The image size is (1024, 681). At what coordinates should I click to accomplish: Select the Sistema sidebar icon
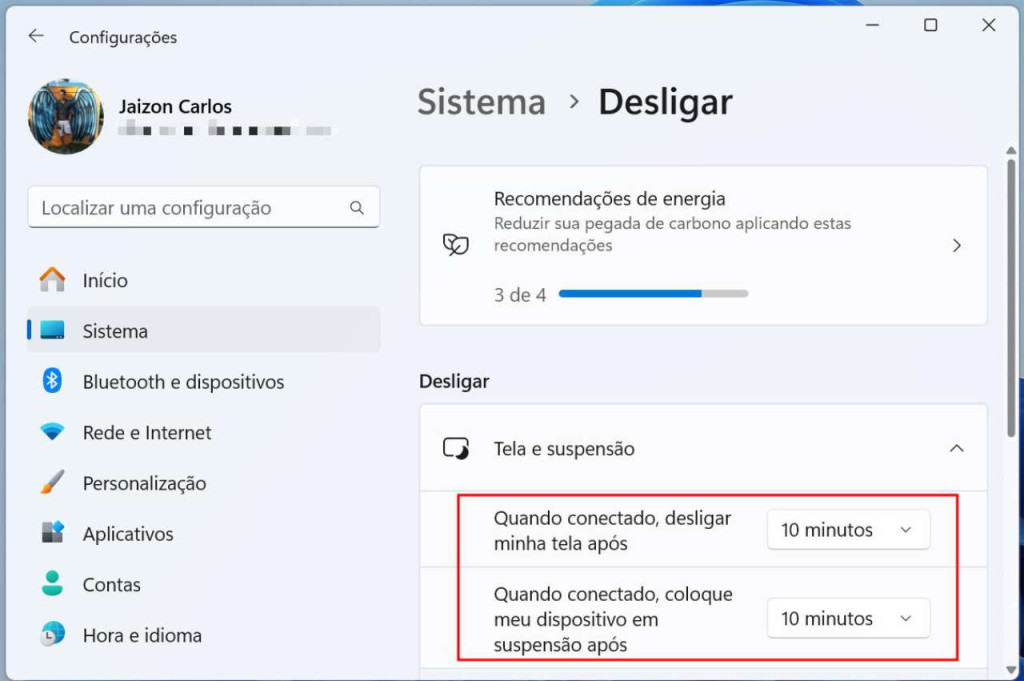pos(52,330)
